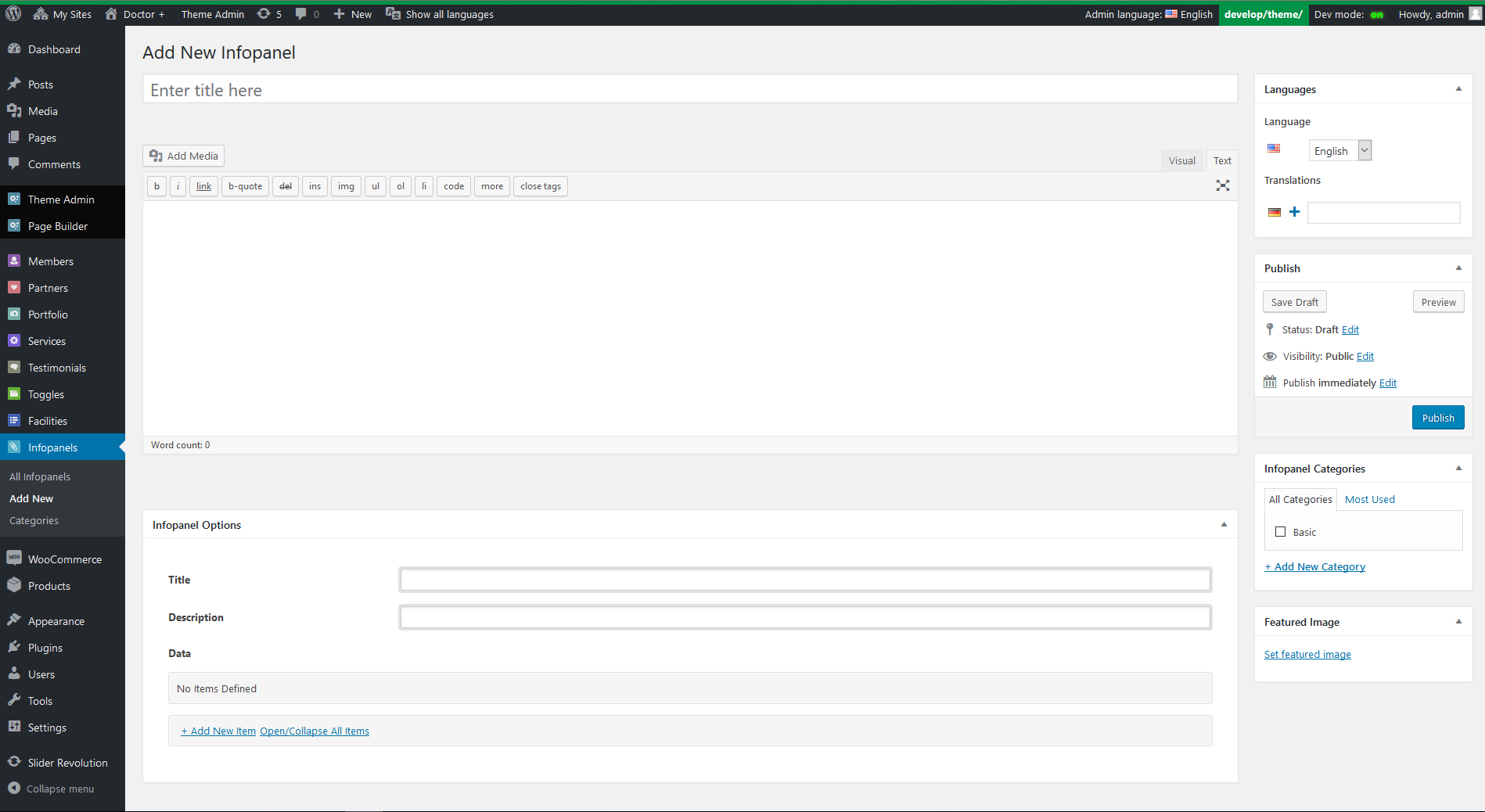The width and height of the screenshot is (1485, 812).
Task: Open the Language dropdown set to English
Action: (1340, 150)
